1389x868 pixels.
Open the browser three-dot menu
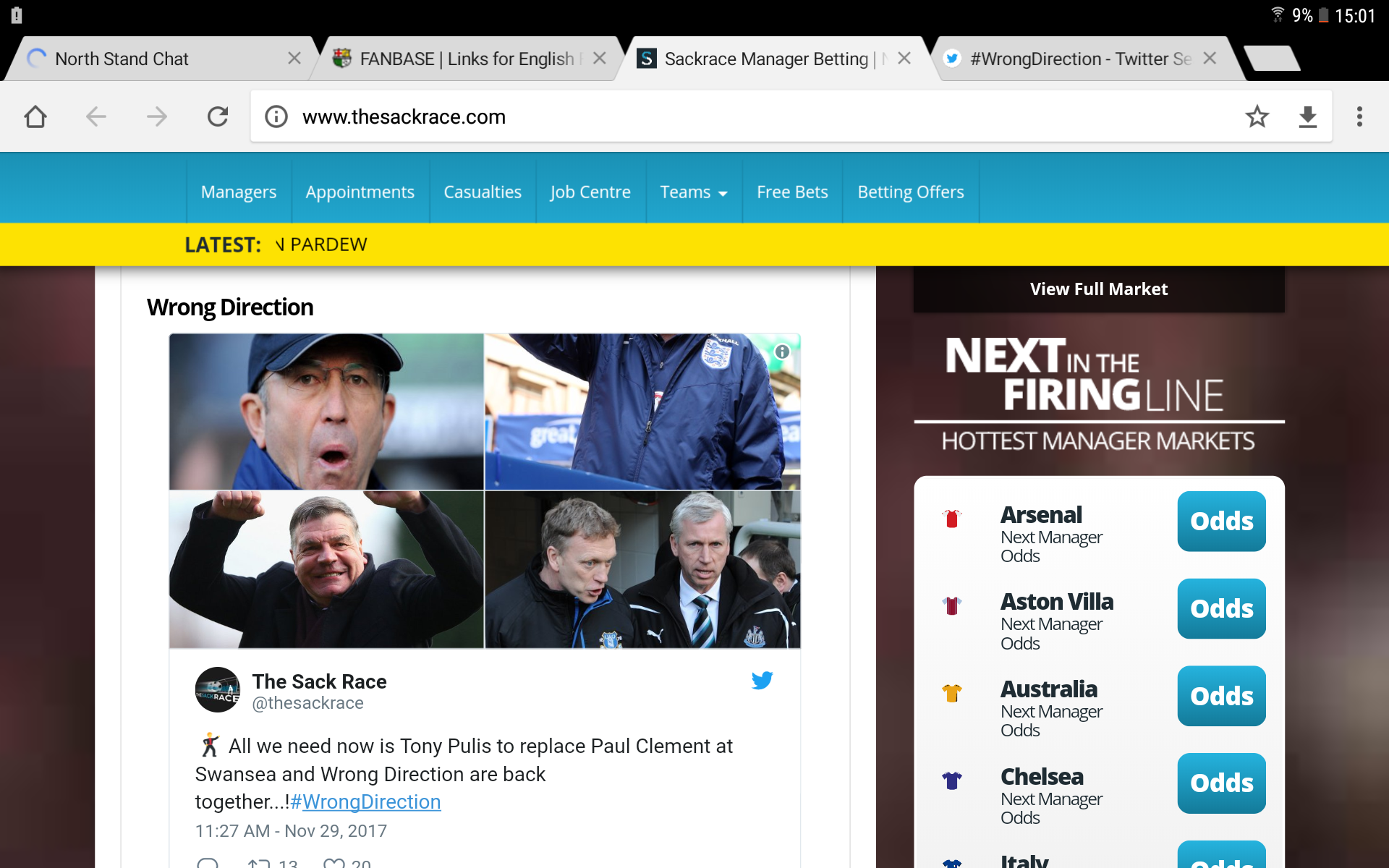coord(1359,116)
